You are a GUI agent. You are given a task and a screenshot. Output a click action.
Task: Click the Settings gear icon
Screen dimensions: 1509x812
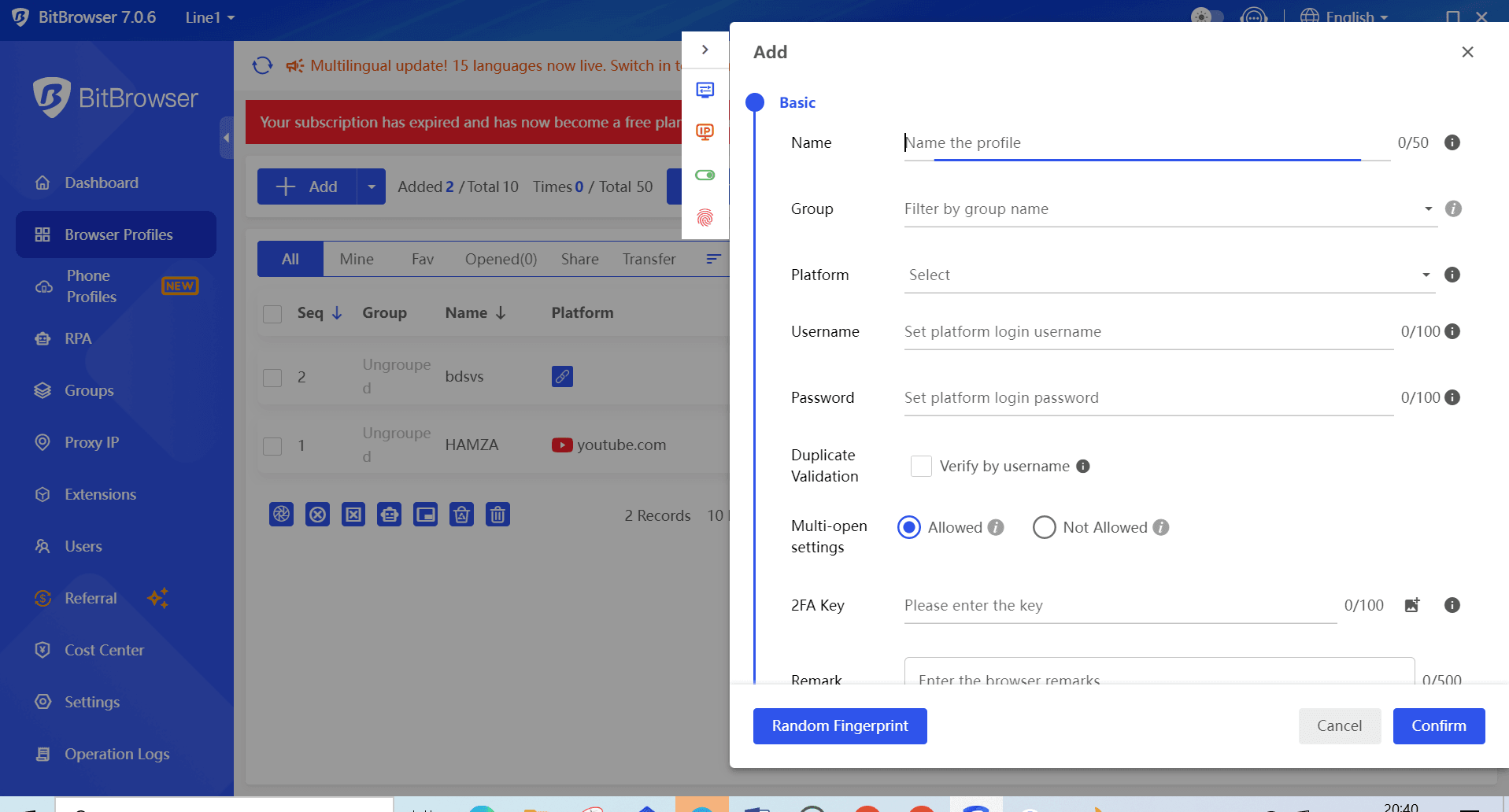click(x=43, y=702)
